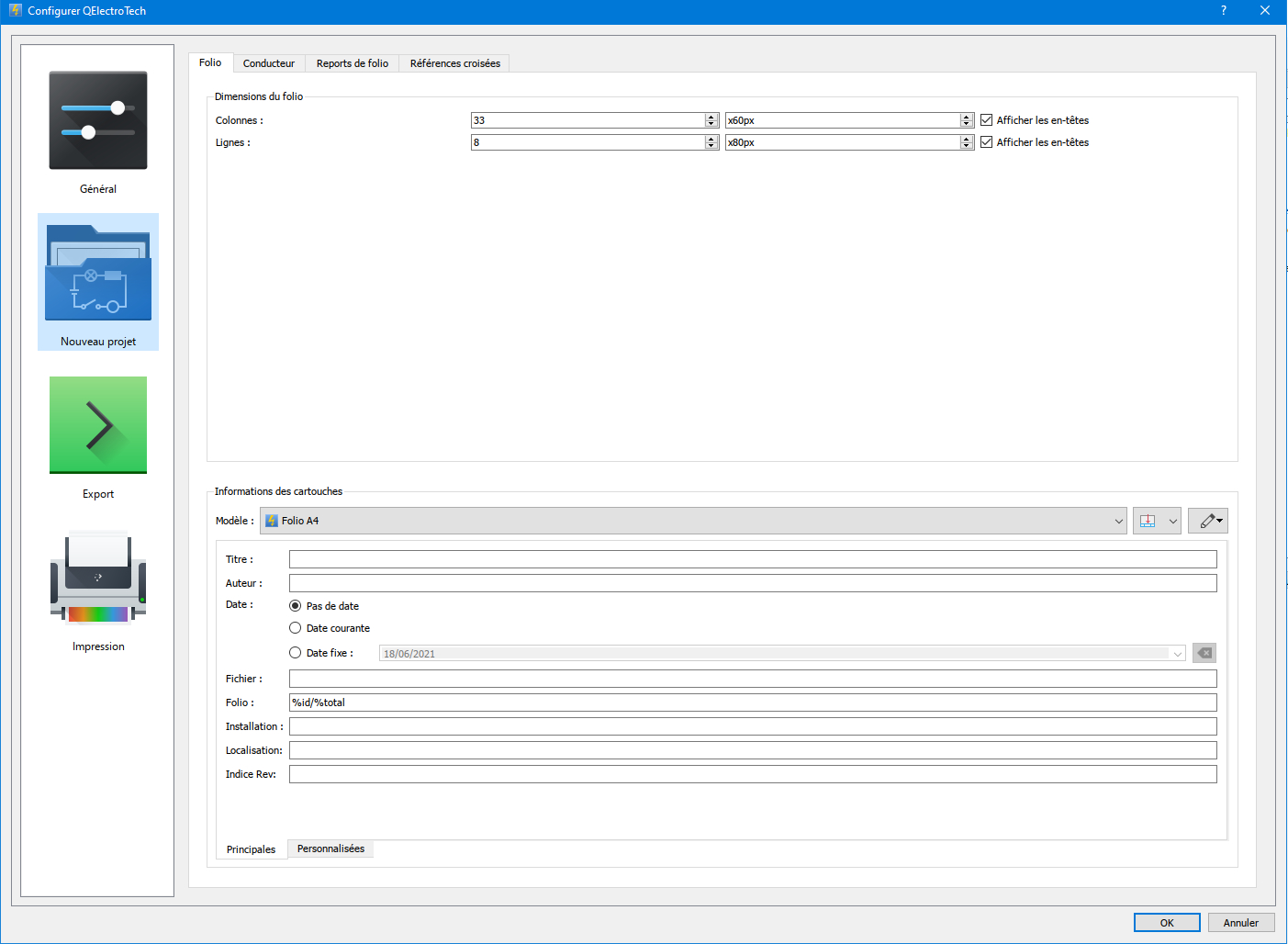Viewport: 1288px width, 944px height.
Task: Open the Export settings icon
Action: pos(98,425)
